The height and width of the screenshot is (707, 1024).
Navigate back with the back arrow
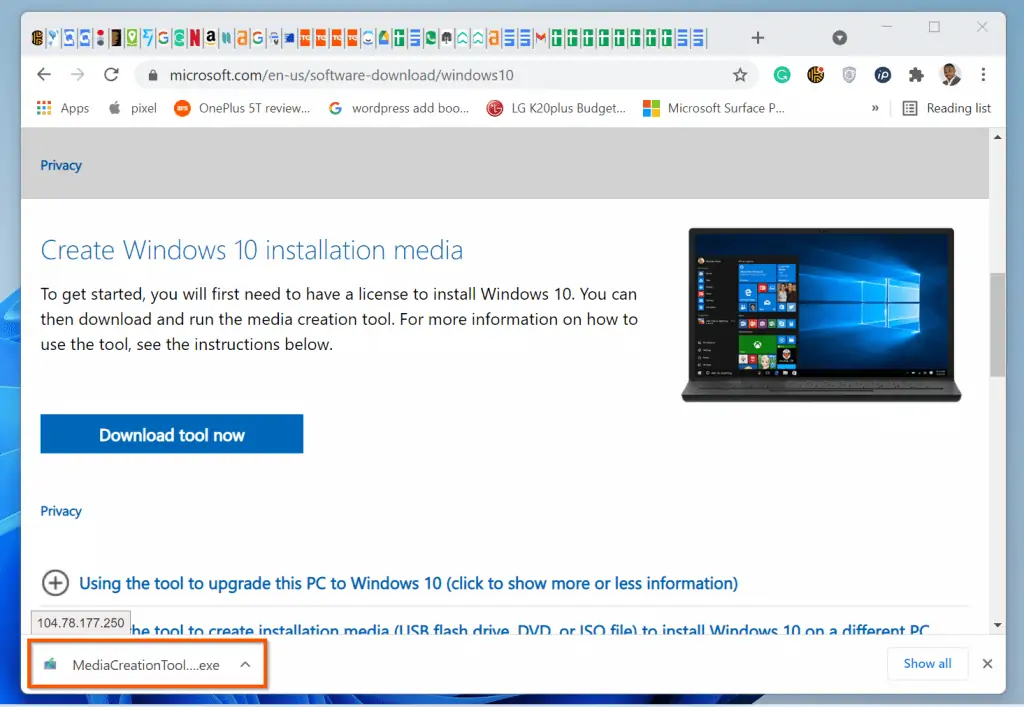[x=43, y=74]
